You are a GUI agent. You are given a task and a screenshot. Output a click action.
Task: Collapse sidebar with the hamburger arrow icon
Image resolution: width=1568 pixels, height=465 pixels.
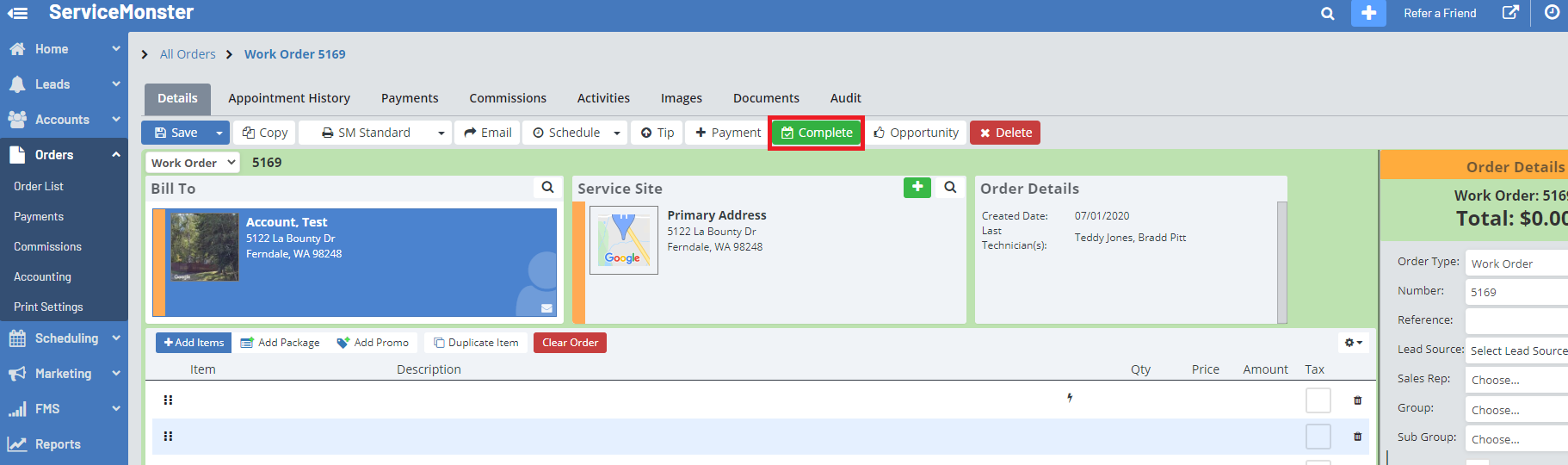click(x=17, y=13)
